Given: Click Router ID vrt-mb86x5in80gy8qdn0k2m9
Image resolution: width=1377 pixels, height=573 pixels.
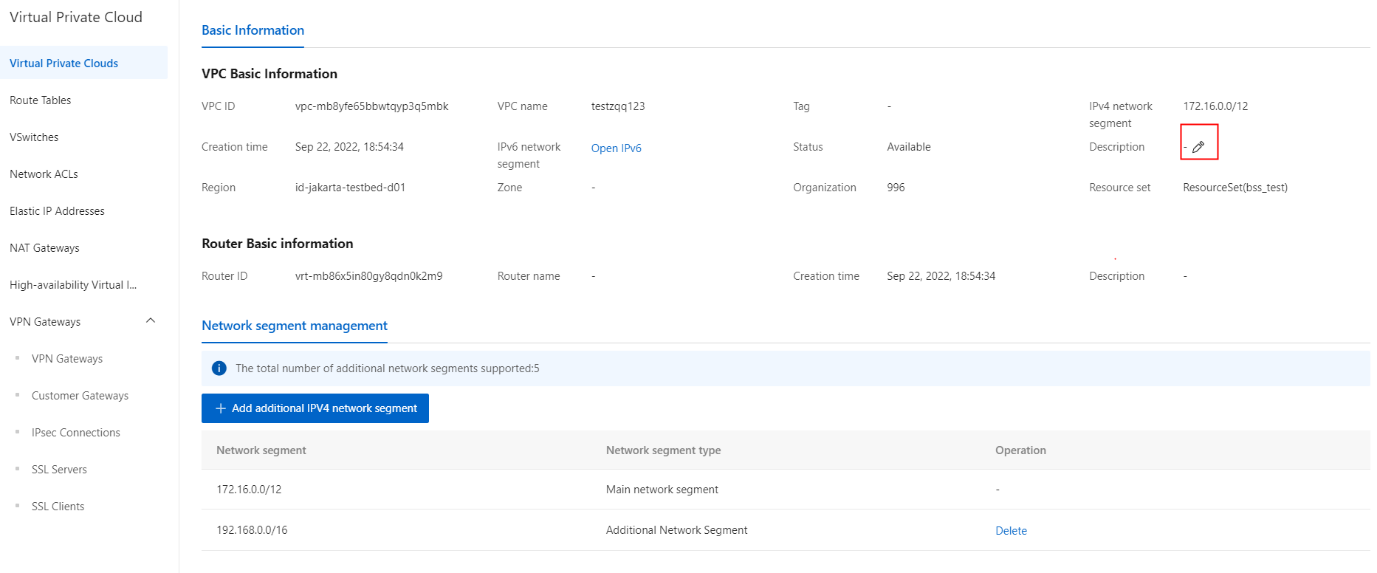Looking at the screenshot, I should tap(369, 276).
